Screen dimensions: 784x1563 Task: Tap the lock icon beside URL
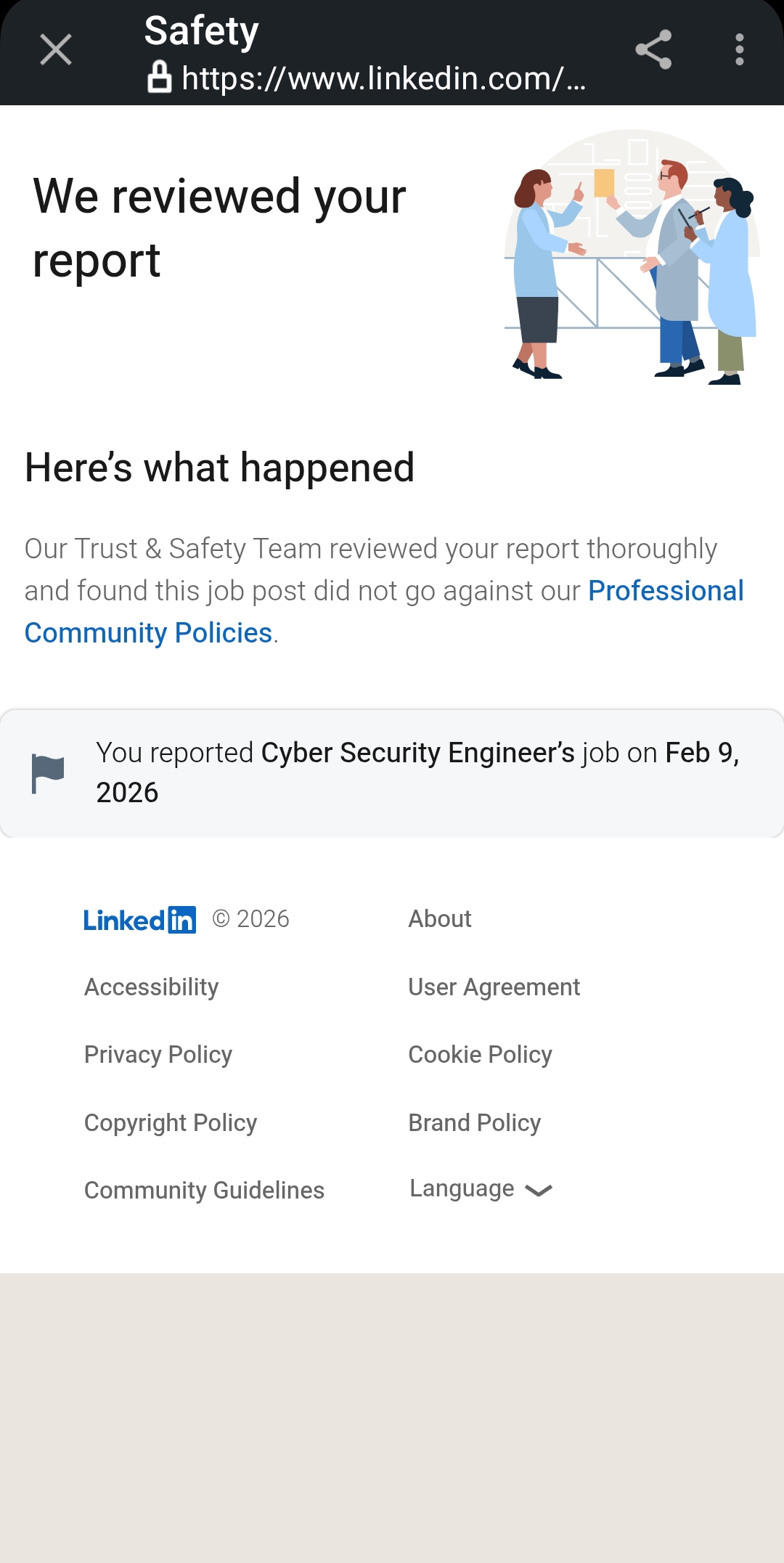tap(160, 77)
